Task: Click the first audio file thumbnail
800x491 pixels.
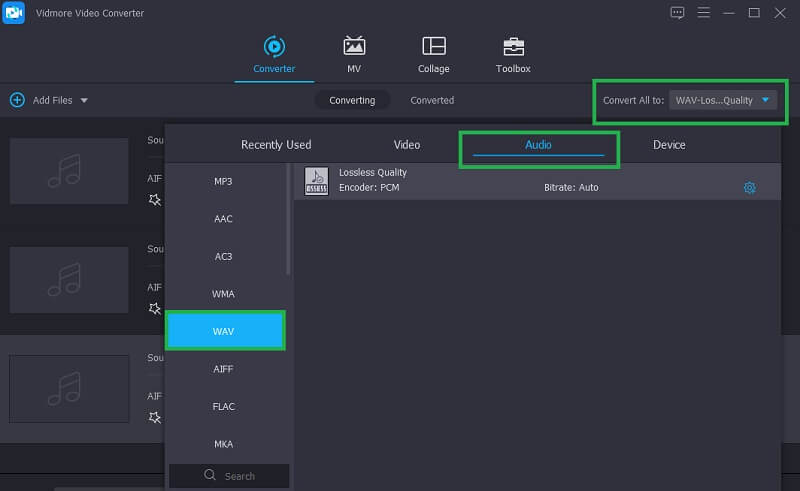Action: 69,171
